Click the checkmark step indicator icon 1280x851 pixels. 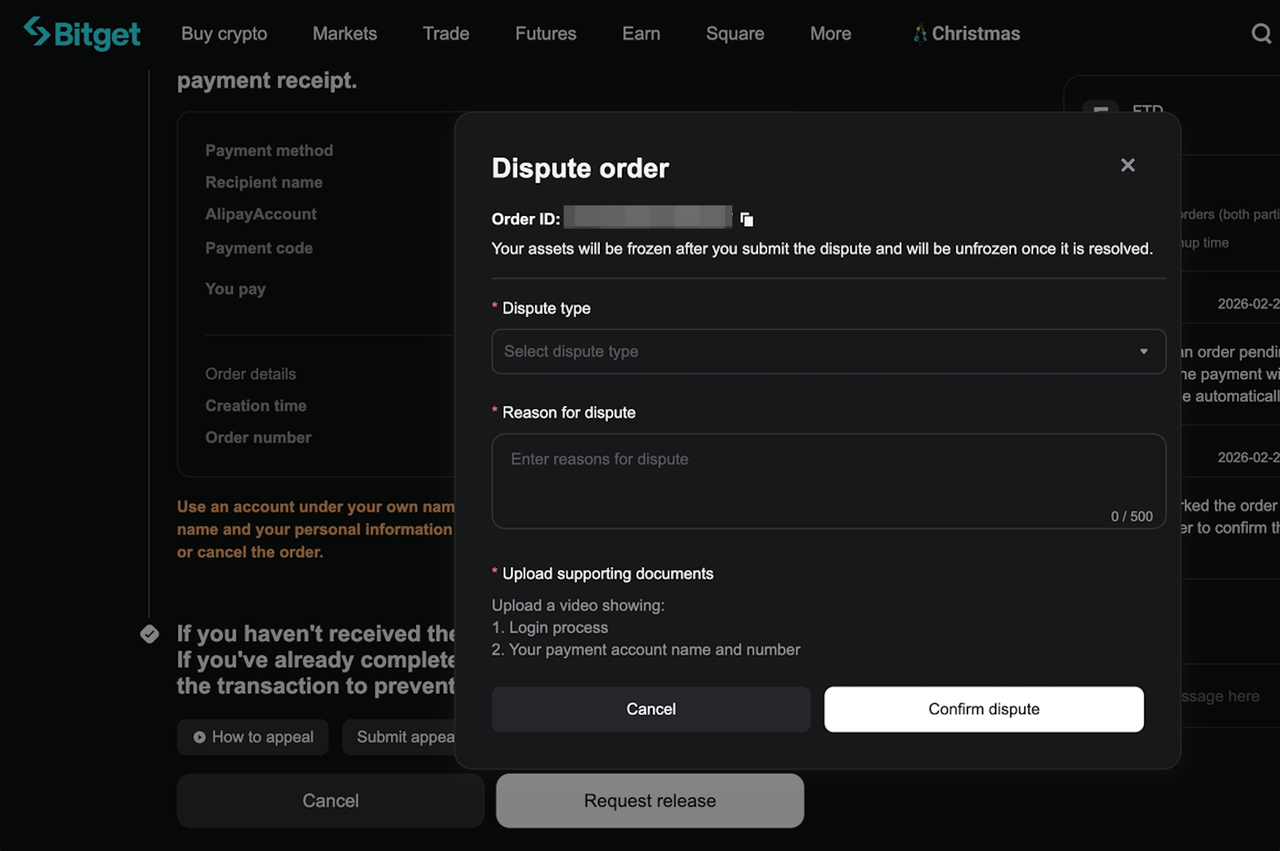coord(149,634)
